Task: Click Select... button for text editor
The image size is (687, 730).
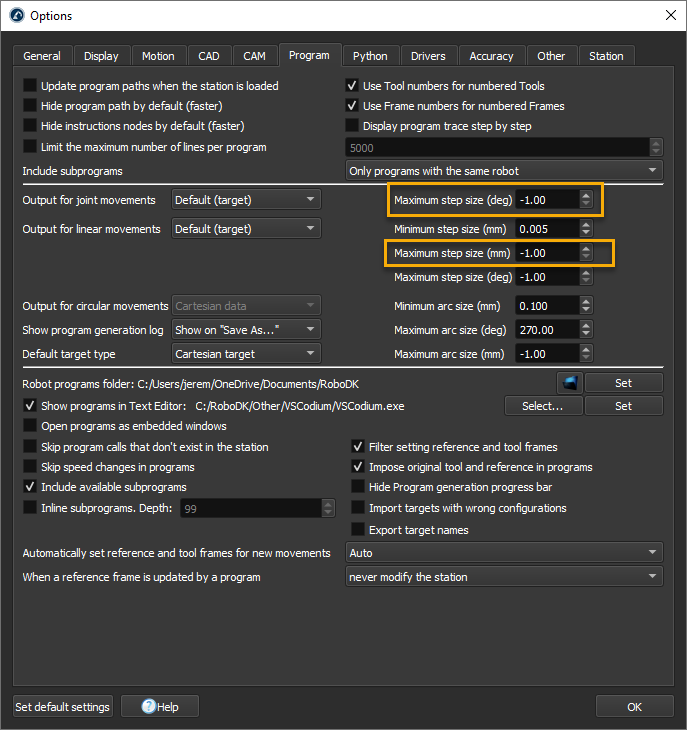Action: (543, 406)
